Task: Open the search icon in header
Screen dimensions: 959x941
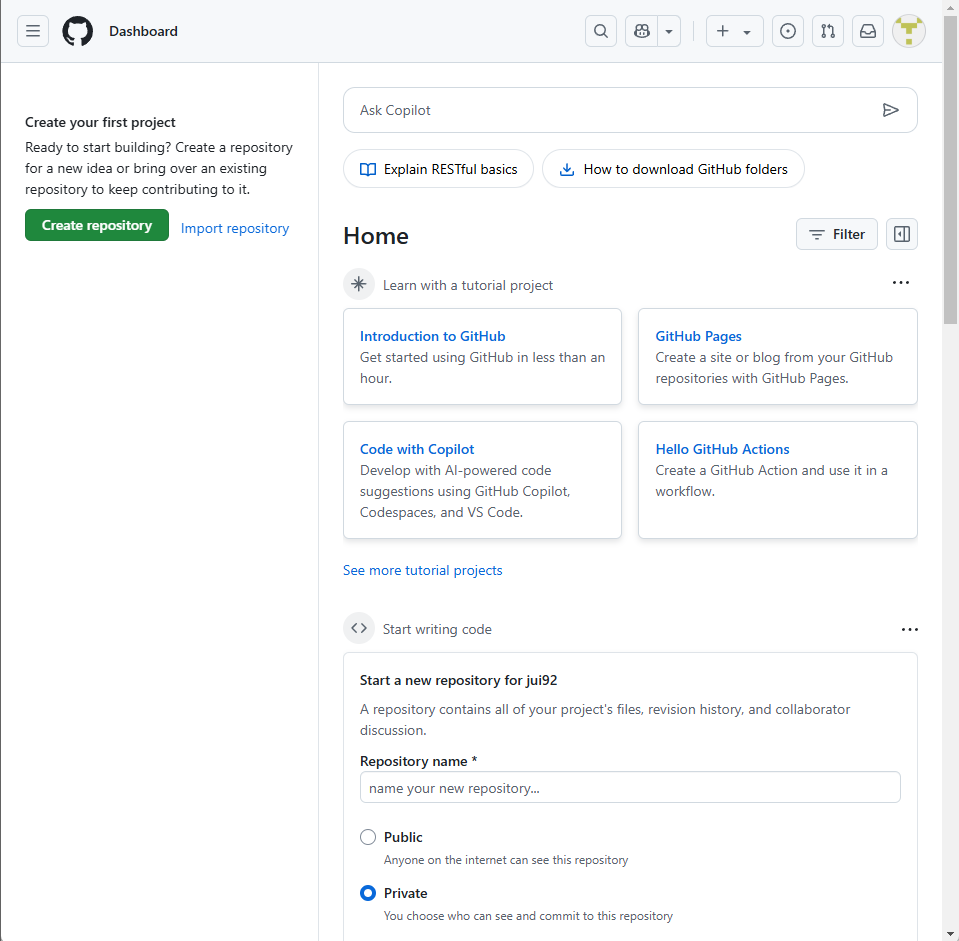Action: (x=601, y=31)
